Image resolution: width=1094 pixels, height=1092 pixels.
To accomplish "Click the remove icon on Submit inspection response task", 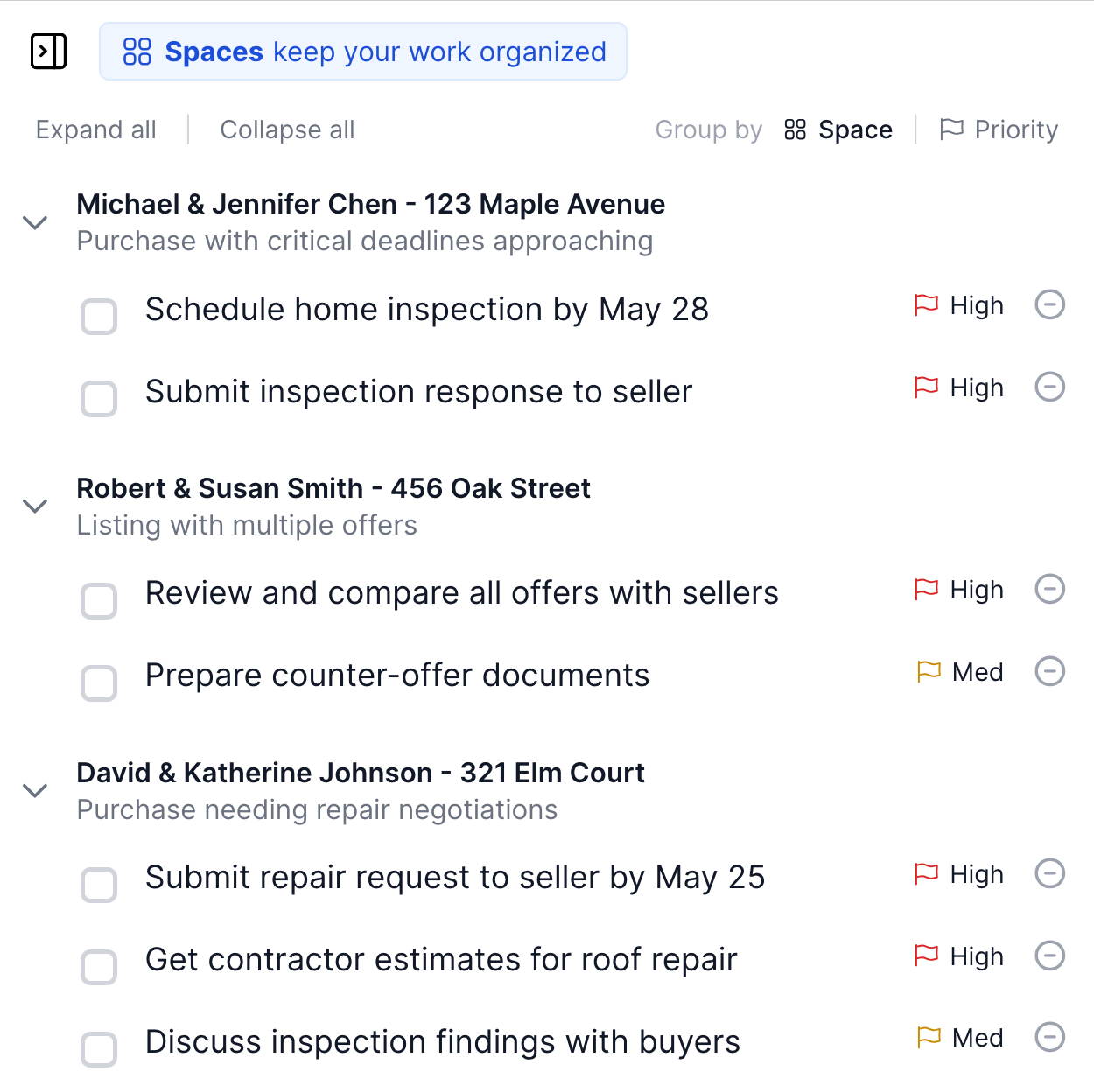I will (x=1049, y=387).
